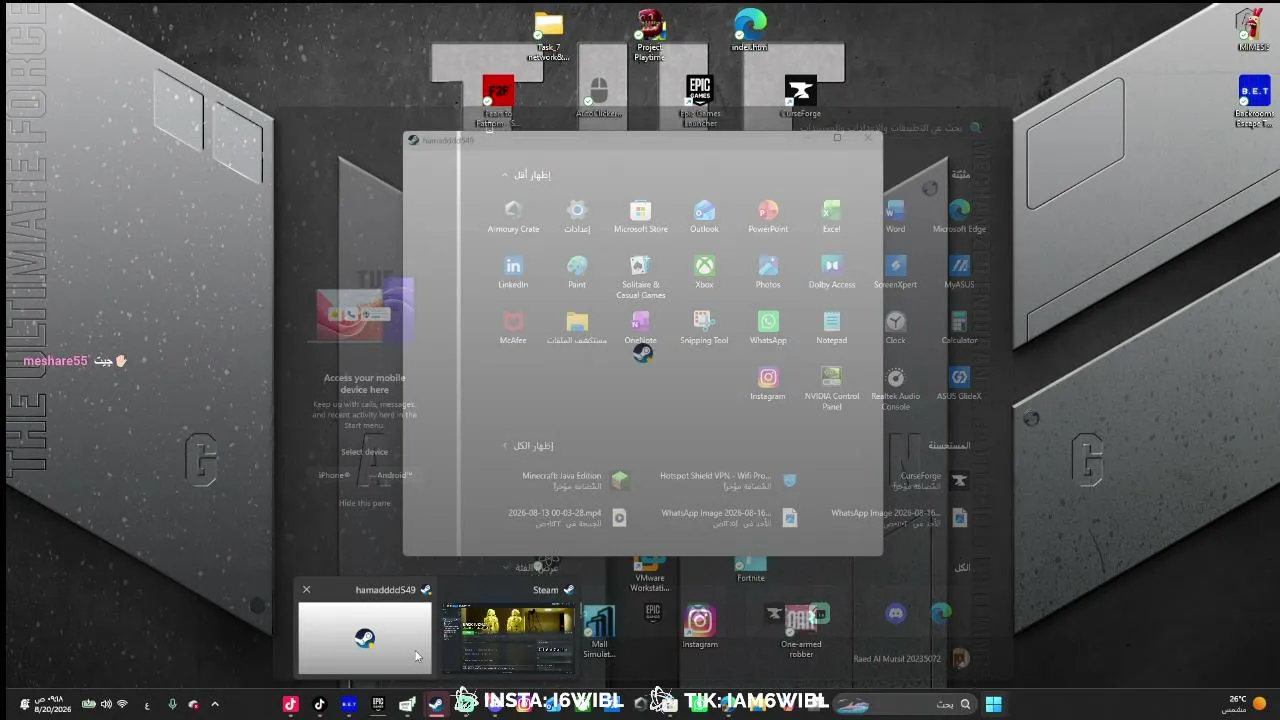Open the date and time clock in tray
Viewport: 1280px width, 720px height.
pyautogui.click(x=54, y=704)
